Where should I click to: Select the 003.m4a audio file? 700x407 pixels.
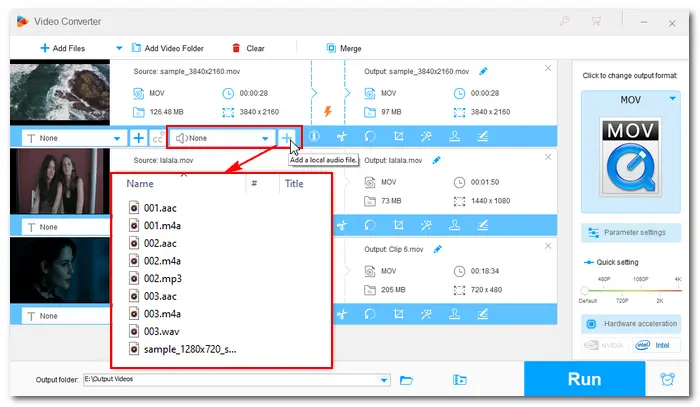(154, 314)
